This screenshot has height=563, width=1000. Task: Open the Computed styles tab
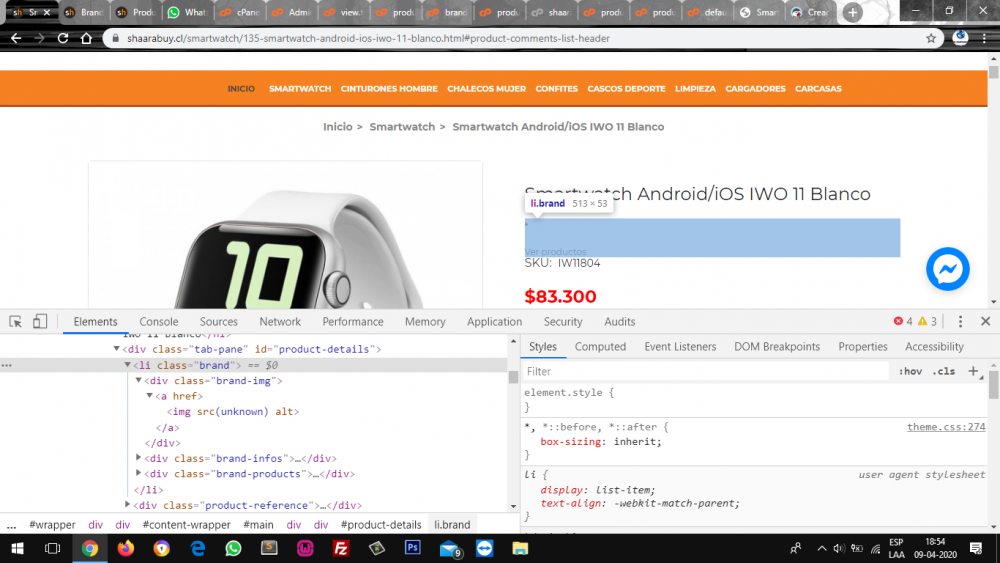click(600, 347)
